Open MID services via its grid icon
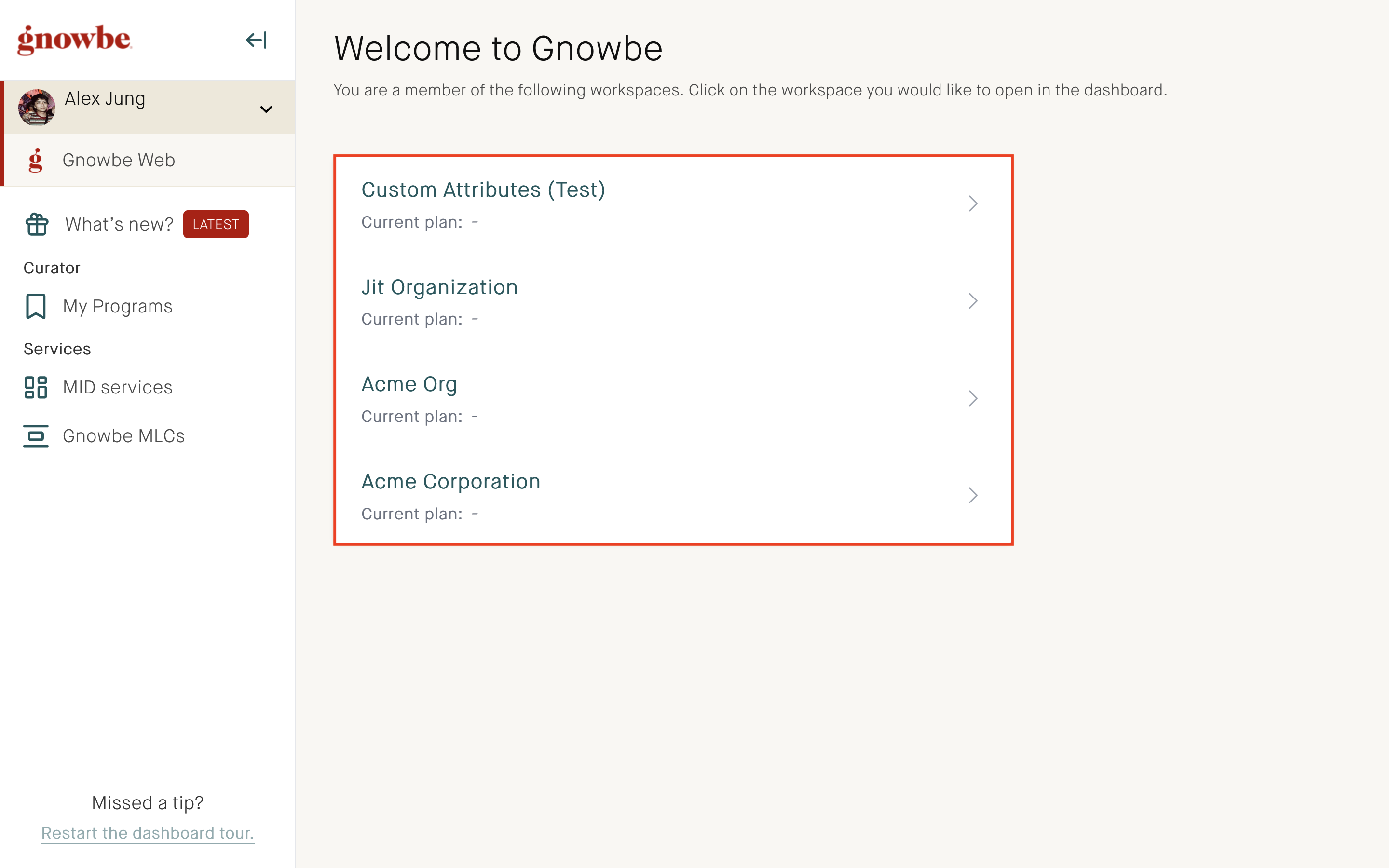The width and height of the screenshot is (1389, 868). 36,388
